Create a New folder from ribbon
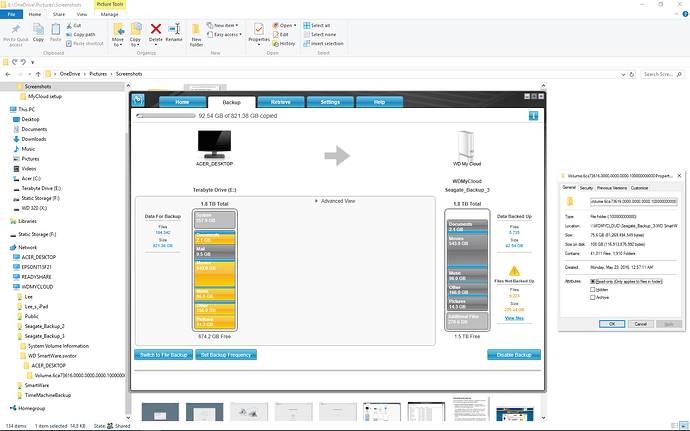690x431 pixels. [196, 35]
